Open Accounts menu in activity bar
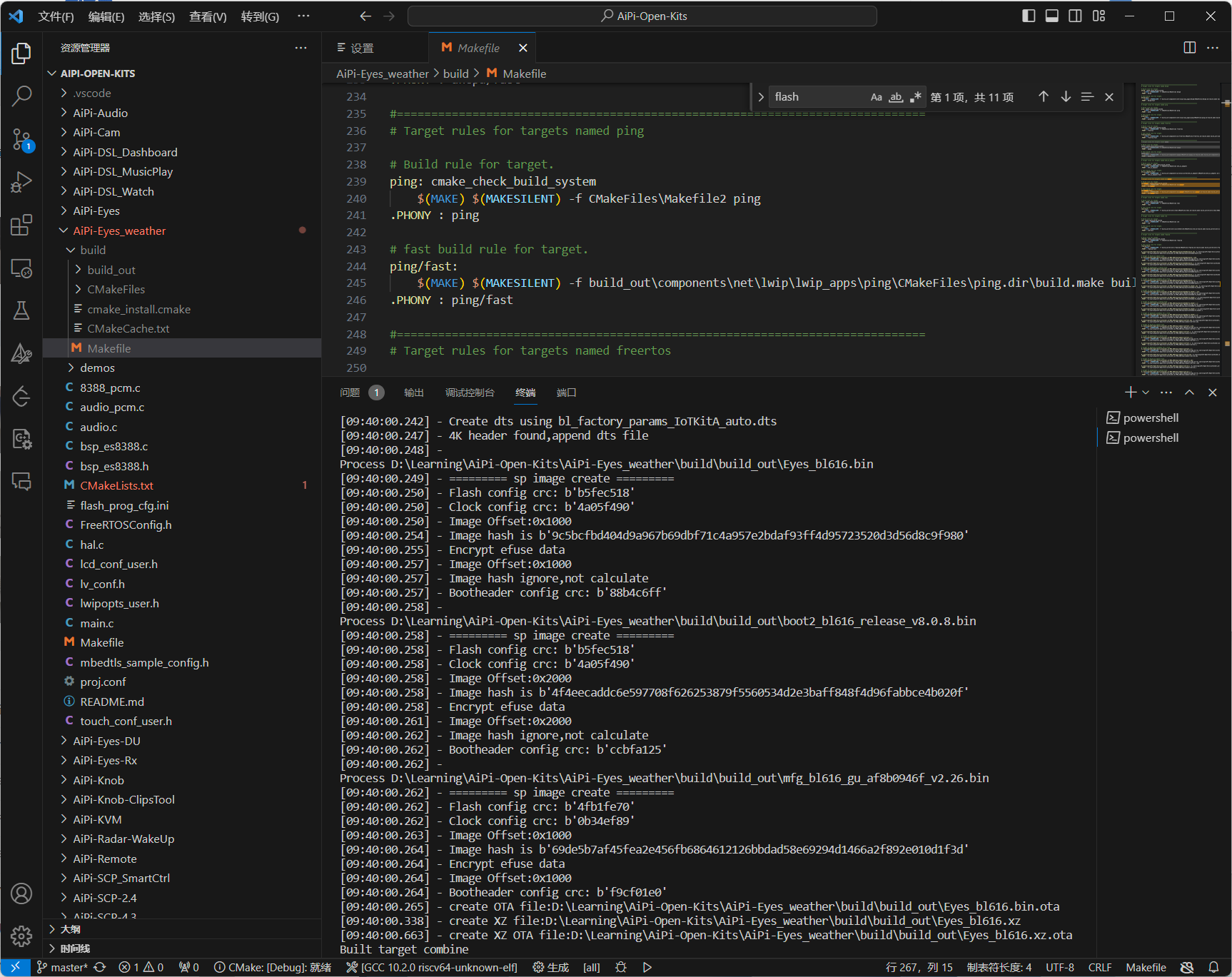 click(x=21, y=894)
